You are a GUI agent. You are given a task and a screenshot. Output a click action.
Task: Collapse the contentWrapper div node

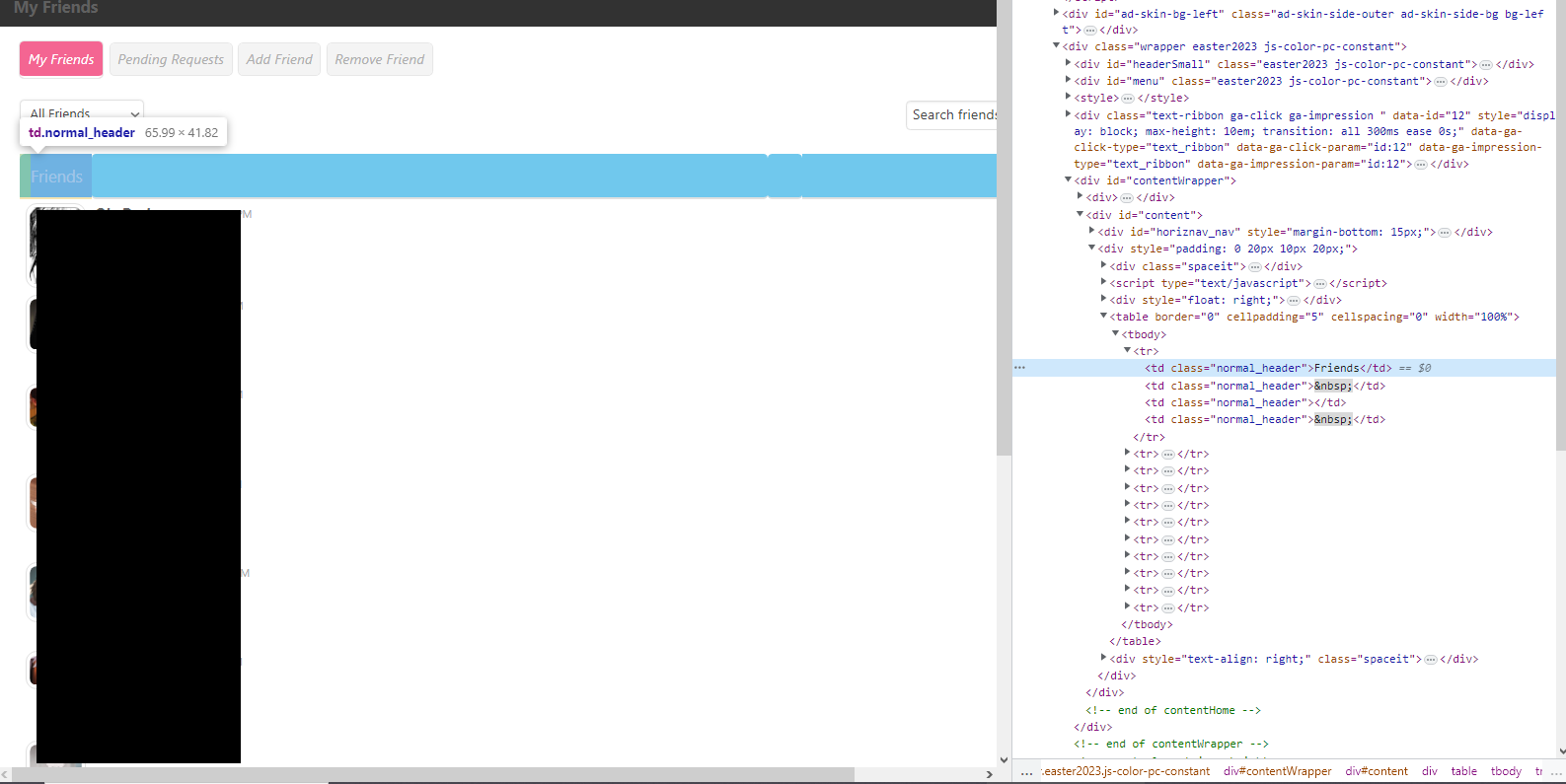[x=1068, y=180]
